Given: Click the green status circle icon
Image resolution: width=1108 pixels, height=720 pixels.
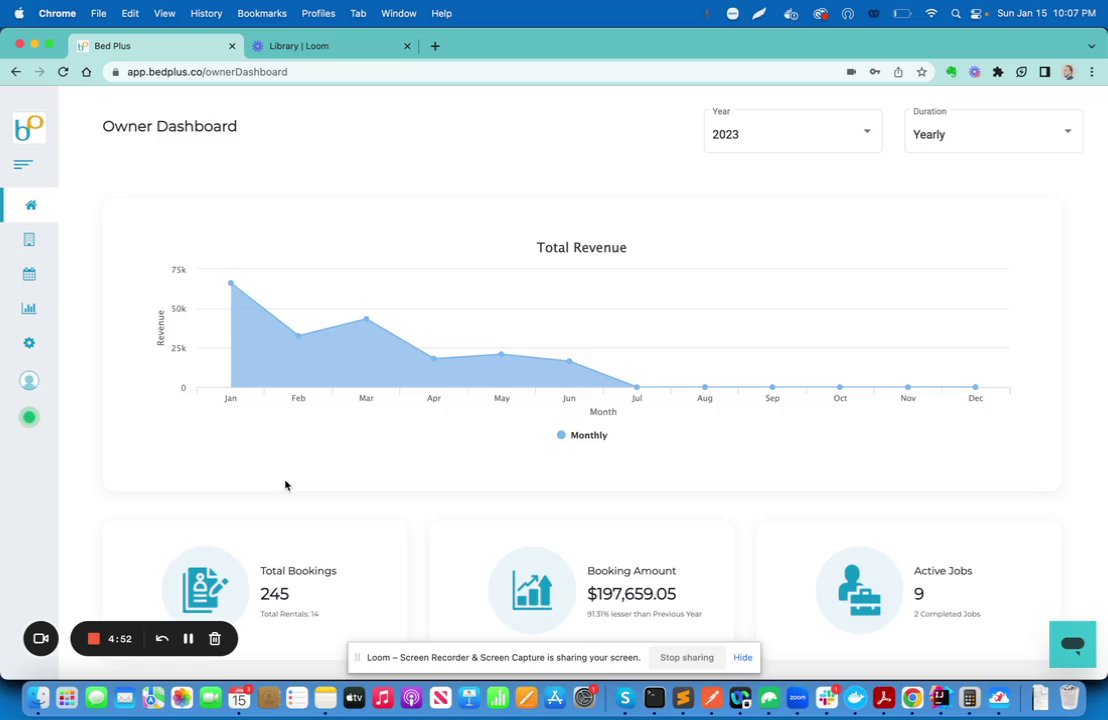Looking at the screenshot, I should (x=29, y=418).
